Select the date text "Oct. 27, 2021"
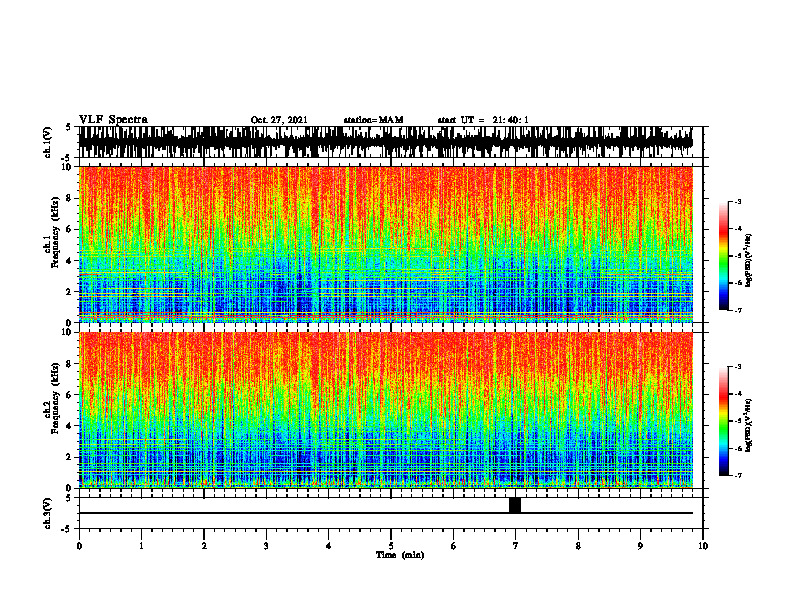 pos(279,120)
